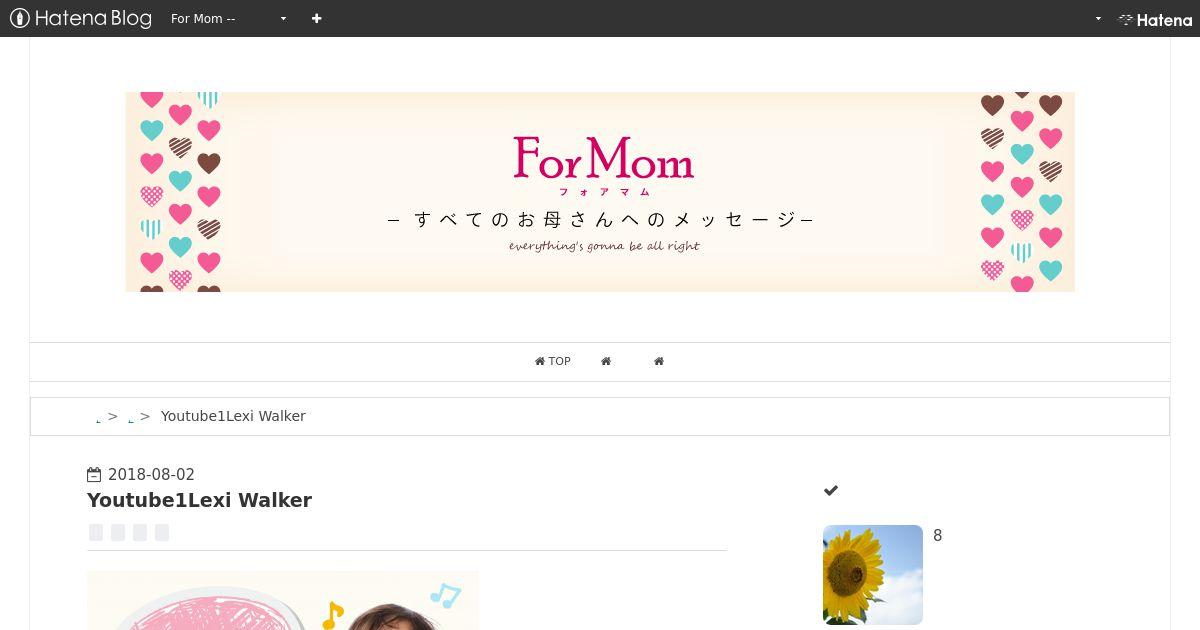Open the Hatena logo link
Image resolution: width=1200 pixels, height=630 pixels.
click(x=1155, y=19)
